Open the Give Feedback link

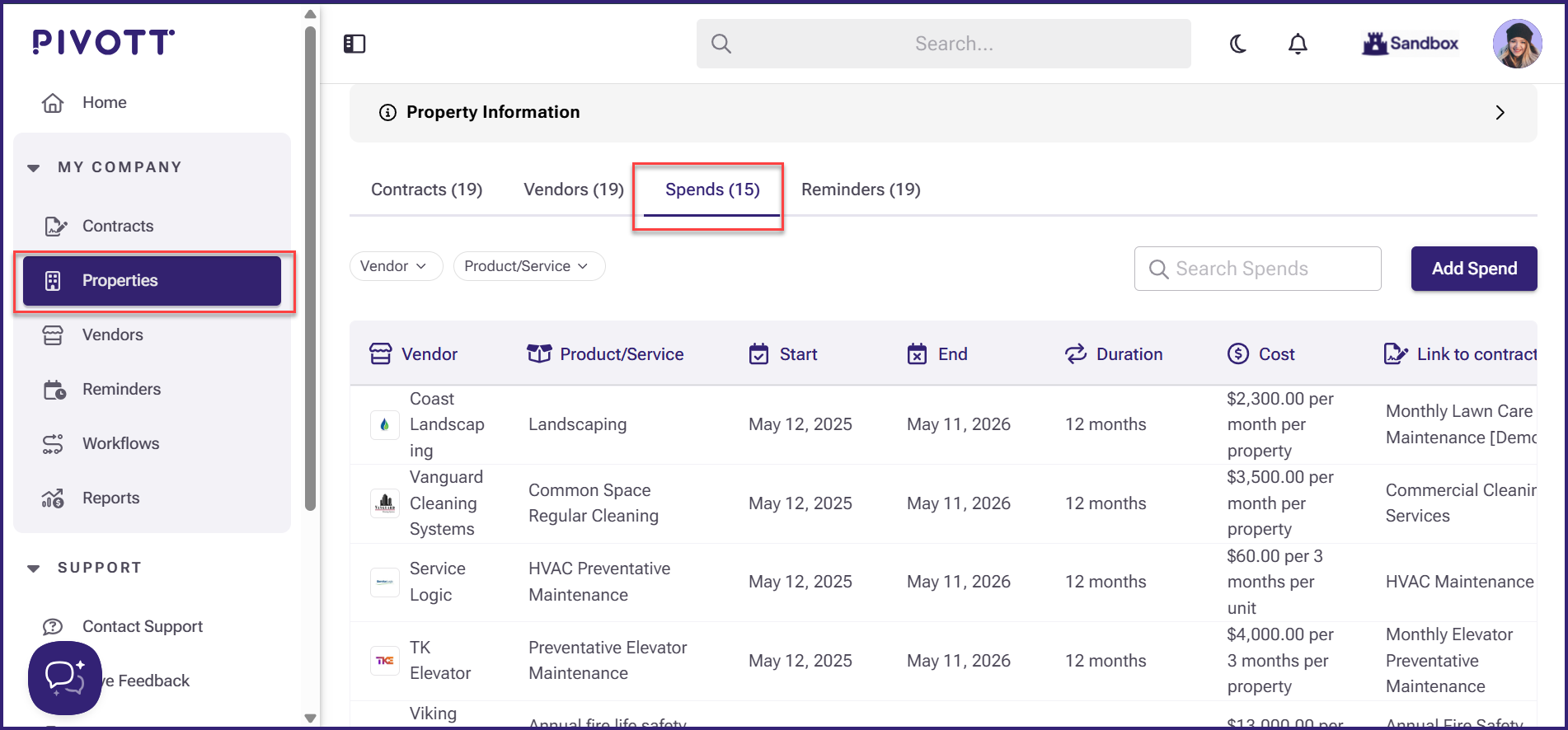tap(147, 681)
